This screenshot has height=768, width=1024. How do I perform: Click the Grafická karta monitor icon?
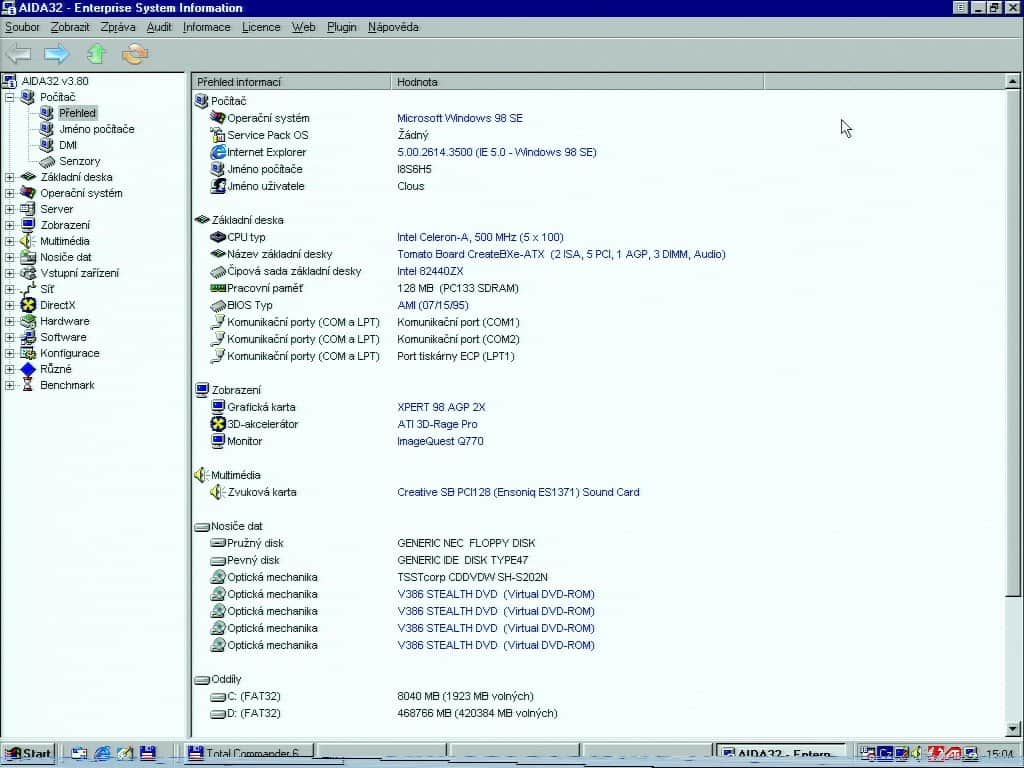218,407
